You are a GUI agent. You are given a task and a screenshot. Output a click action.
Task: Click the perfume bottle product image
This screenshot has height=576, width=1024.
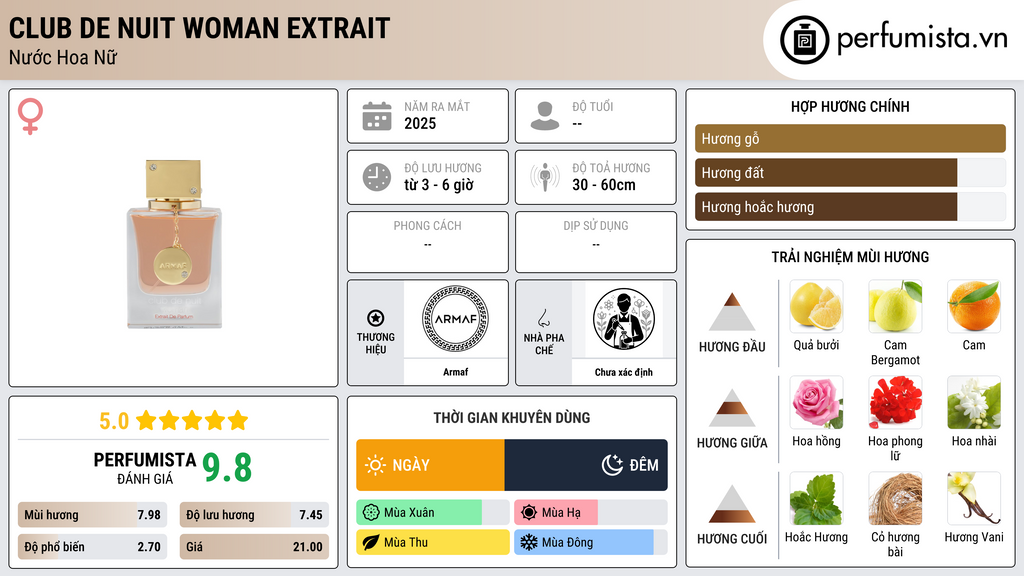tap(174, 244)
